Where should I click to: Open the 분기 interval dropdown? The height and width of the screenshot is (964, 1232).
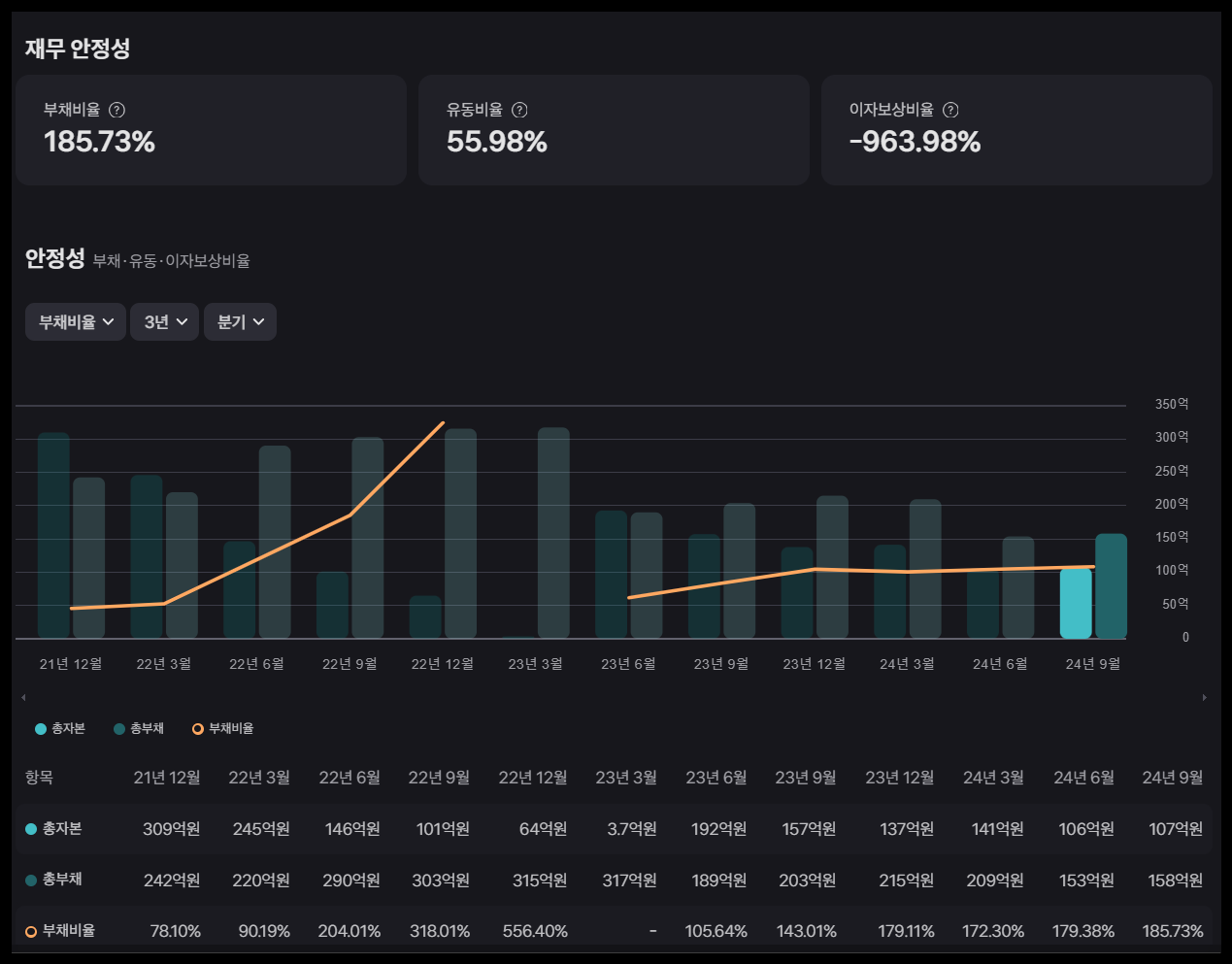[240, 322]
